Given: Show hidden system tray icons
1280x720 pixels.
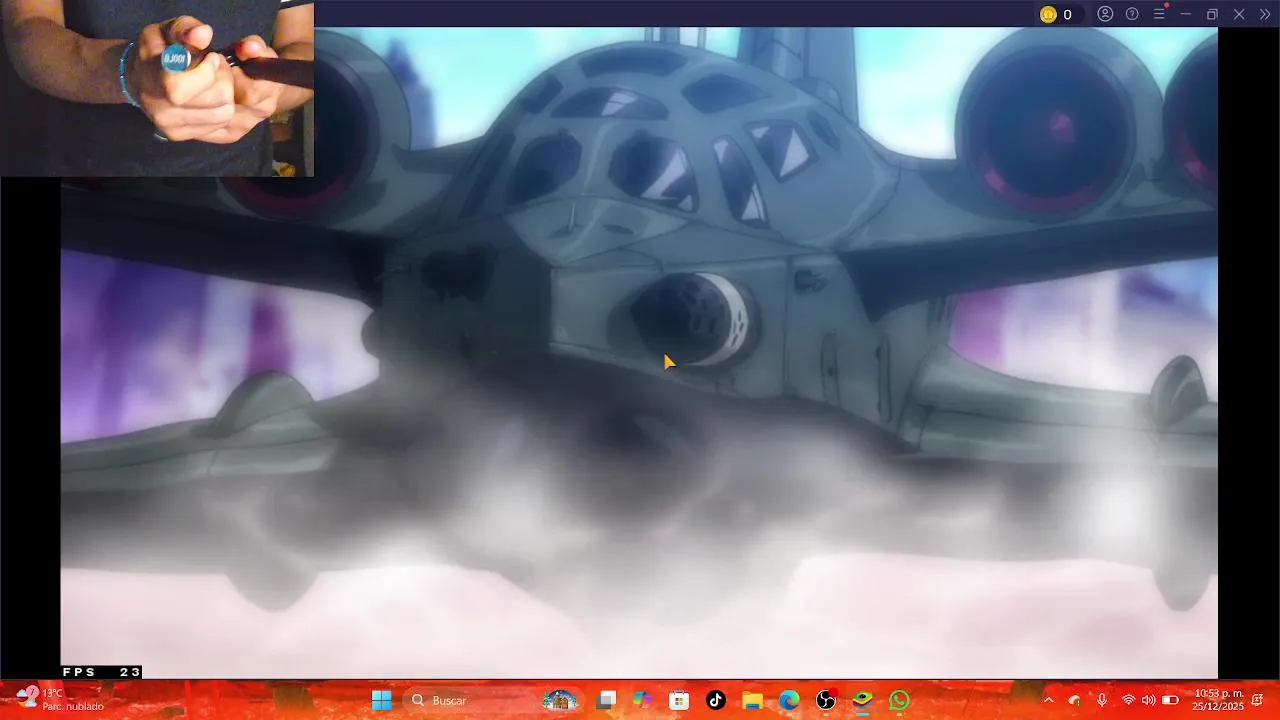Looking at the screenshot, I should click(x=1048, y=700).
